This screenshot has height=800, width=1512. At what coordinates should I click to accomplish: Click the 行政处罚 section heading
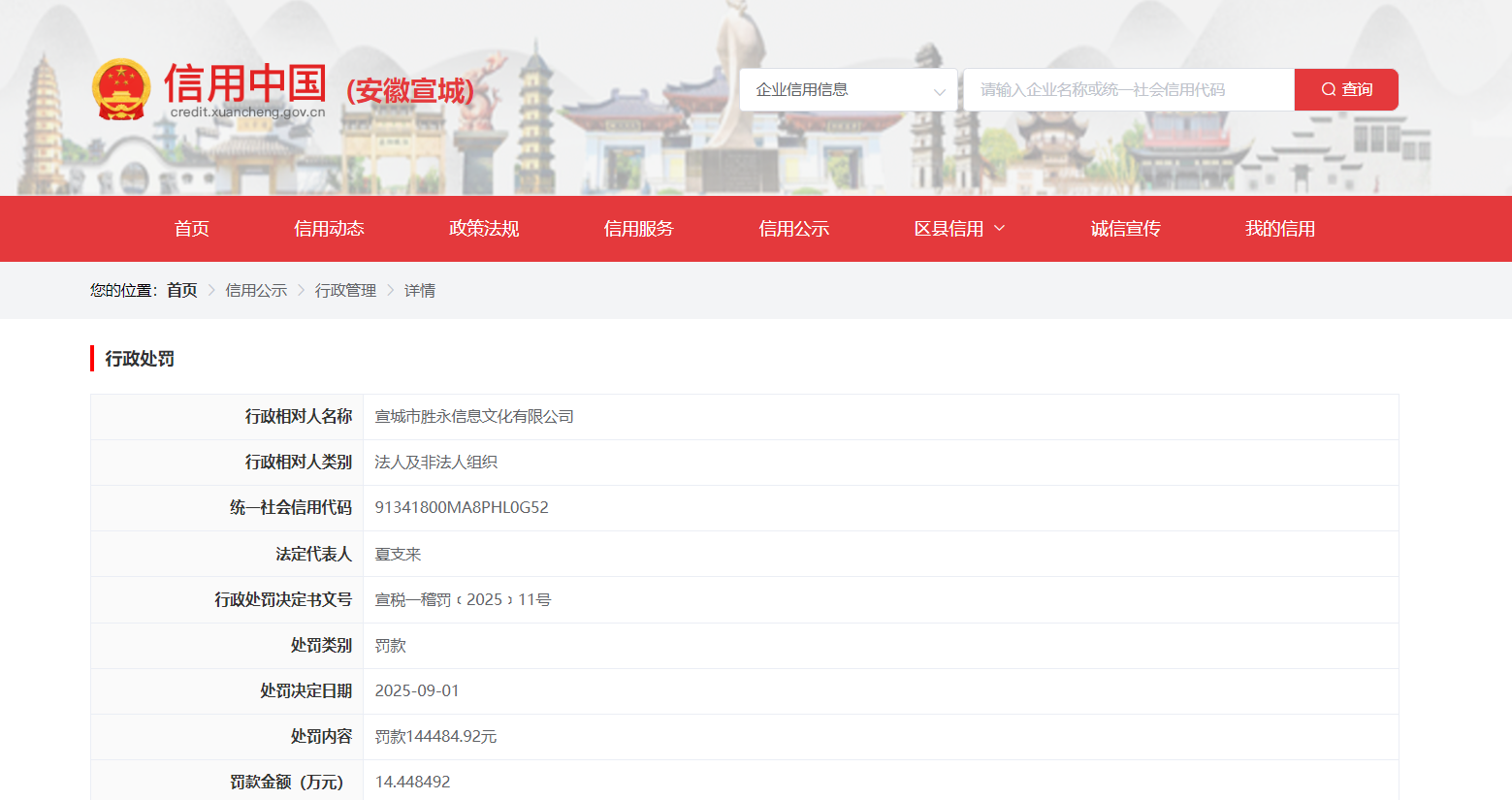coord(140,359)
